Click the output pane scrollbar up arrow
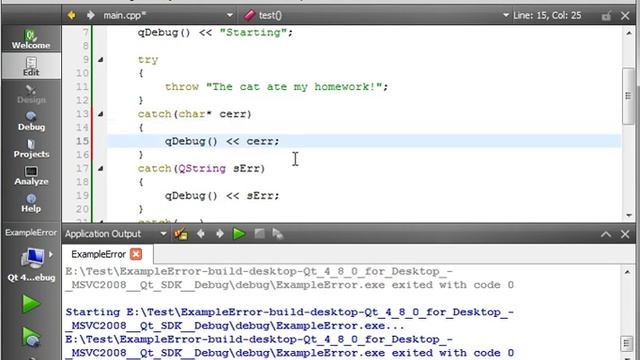640x360 pixels. 628,272
